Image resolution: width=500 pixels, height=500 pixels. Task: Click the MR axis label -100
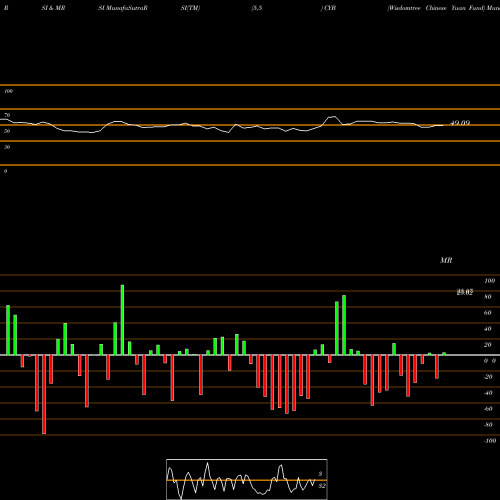point(489,441)
